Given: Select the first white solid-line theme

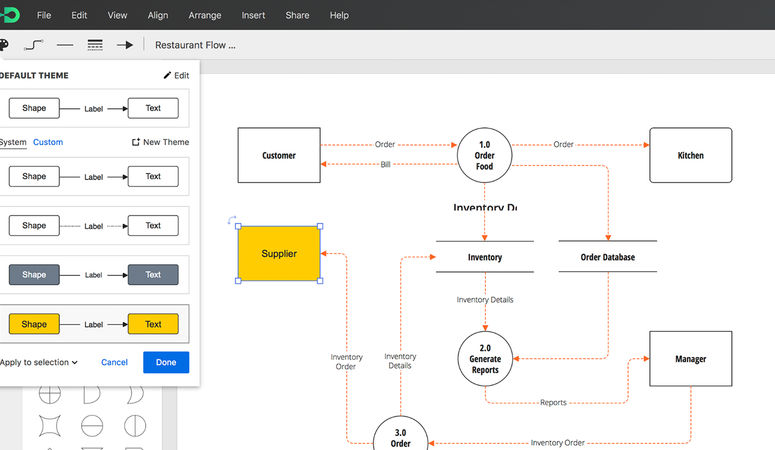Looking at the screenshot, I should point(94,177).
